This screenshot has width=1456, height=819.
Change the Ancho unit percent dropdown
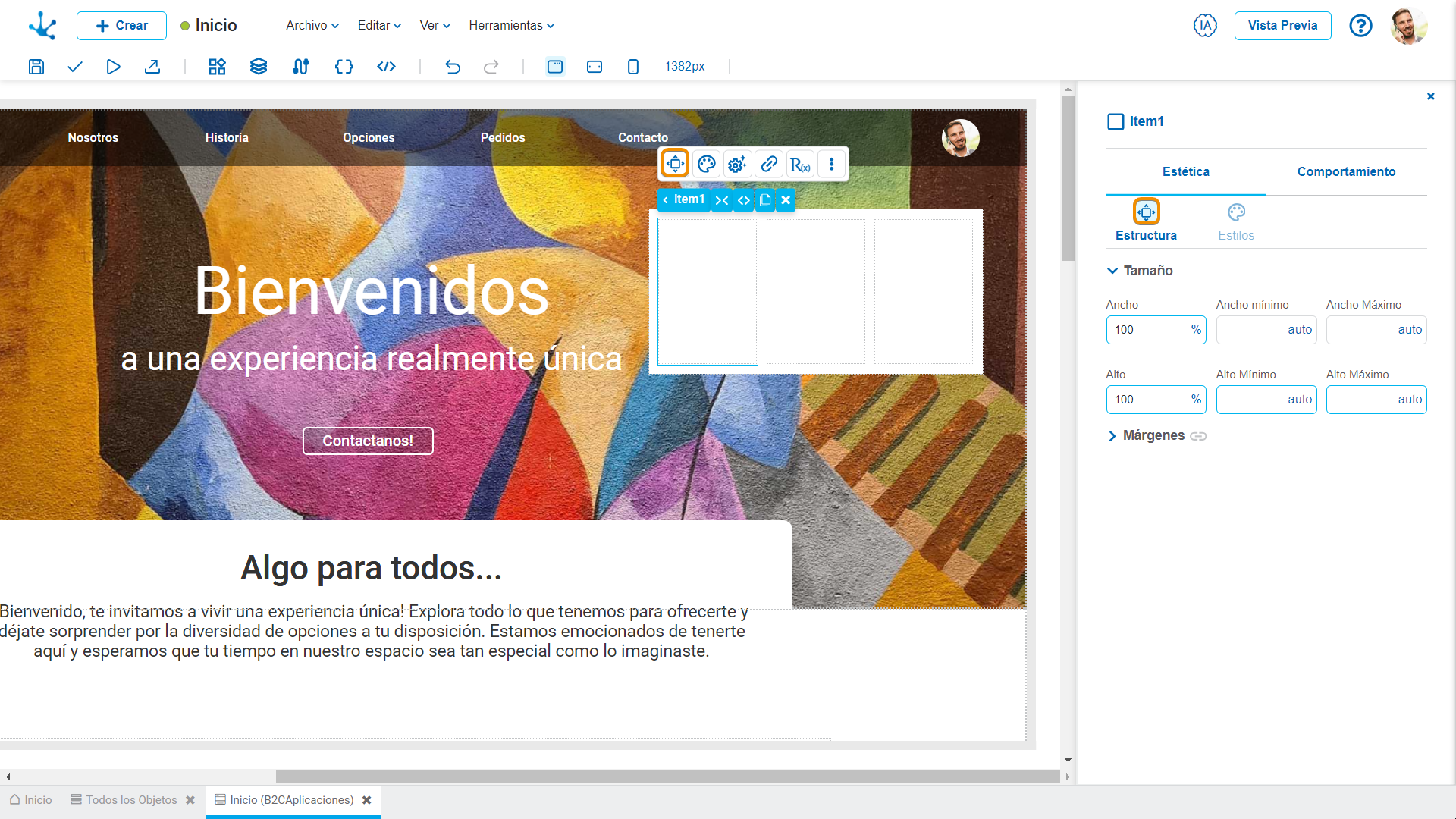(x=1196, y=330)
